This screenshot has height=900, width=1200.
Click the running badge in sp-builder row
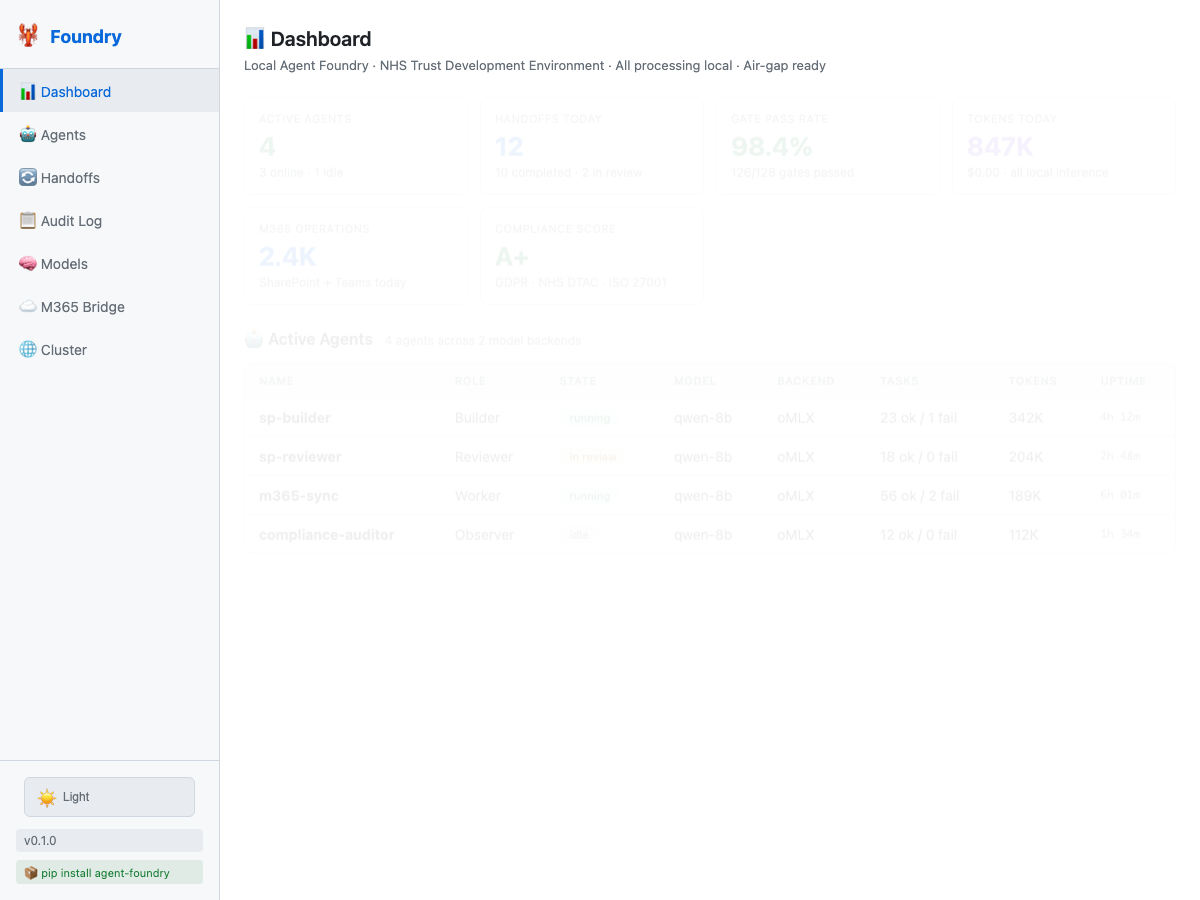pos(589,418)
